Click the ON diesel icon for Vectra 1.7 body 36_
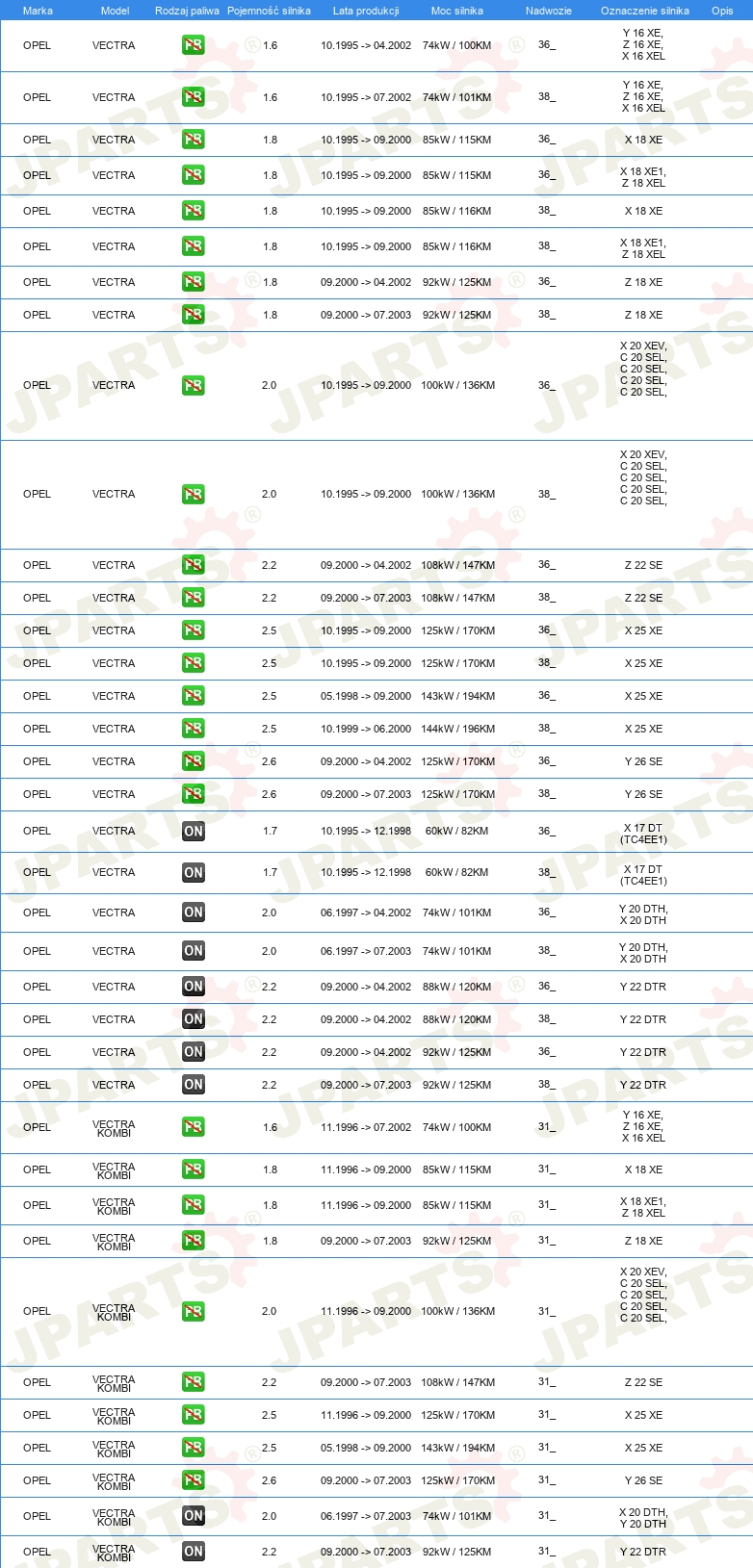Image resolution: width=753 pixels, height=1568 pixels. click(194, 831)
